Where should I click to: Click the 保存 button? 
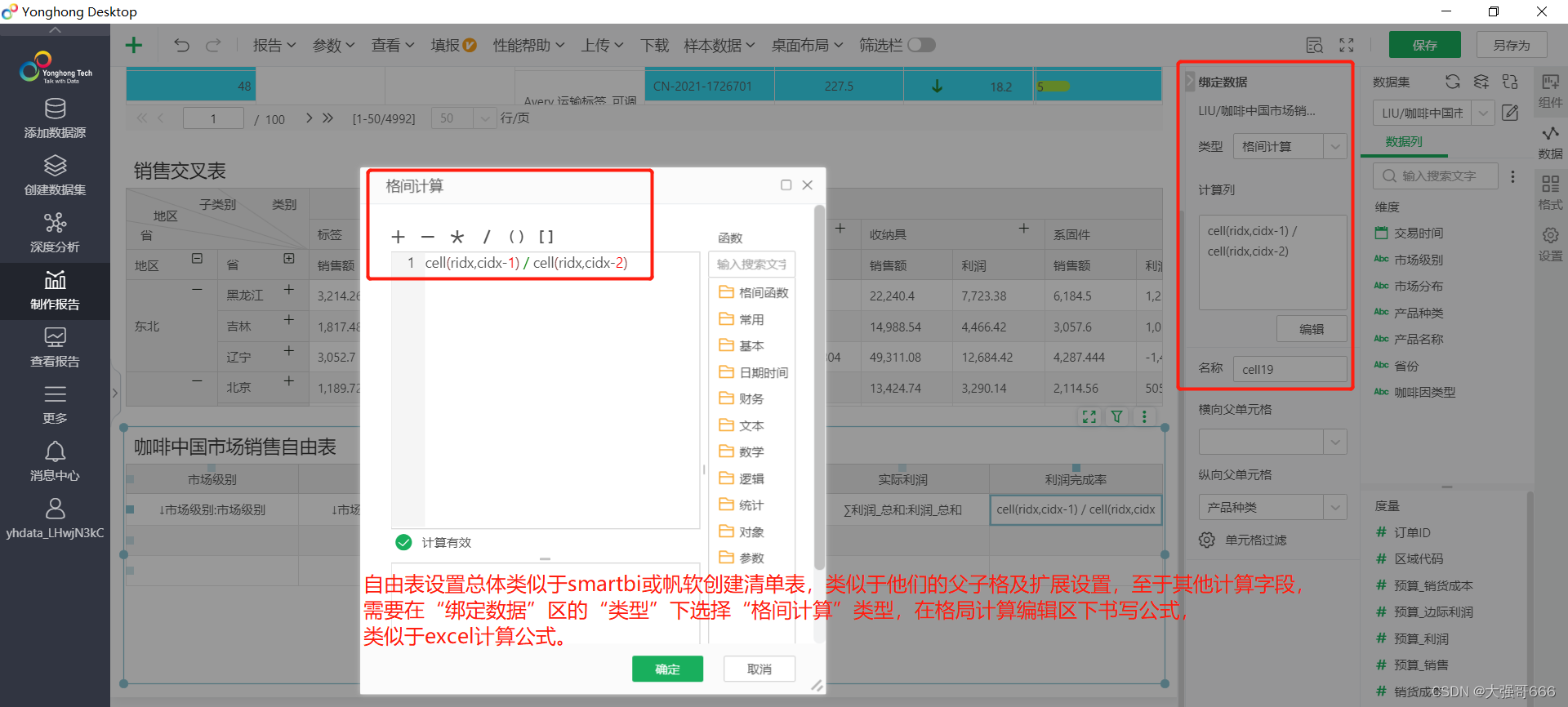click(x=1424, y=45)
